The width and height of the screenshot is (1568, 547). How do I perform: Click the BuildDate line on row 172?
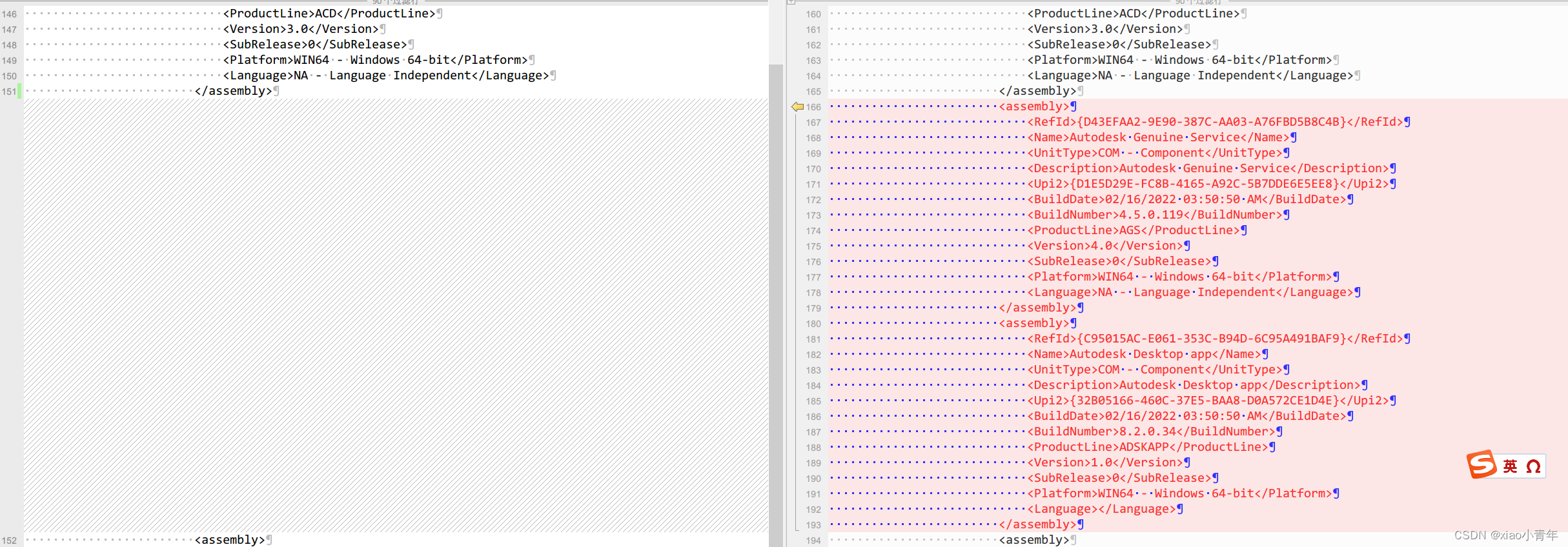1187,199
